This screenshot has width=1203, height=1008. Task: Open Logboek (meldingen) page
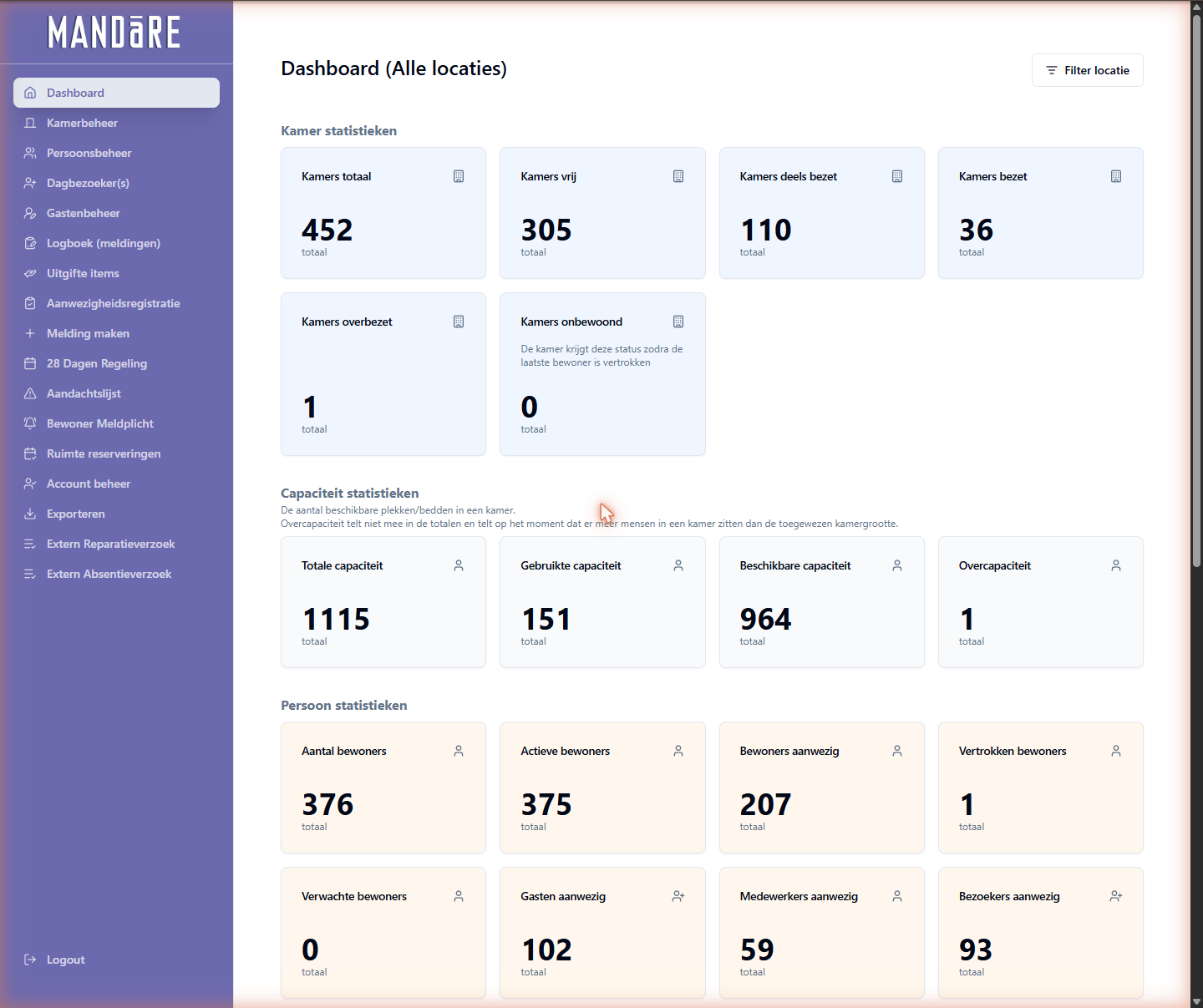tap(116, 243)
